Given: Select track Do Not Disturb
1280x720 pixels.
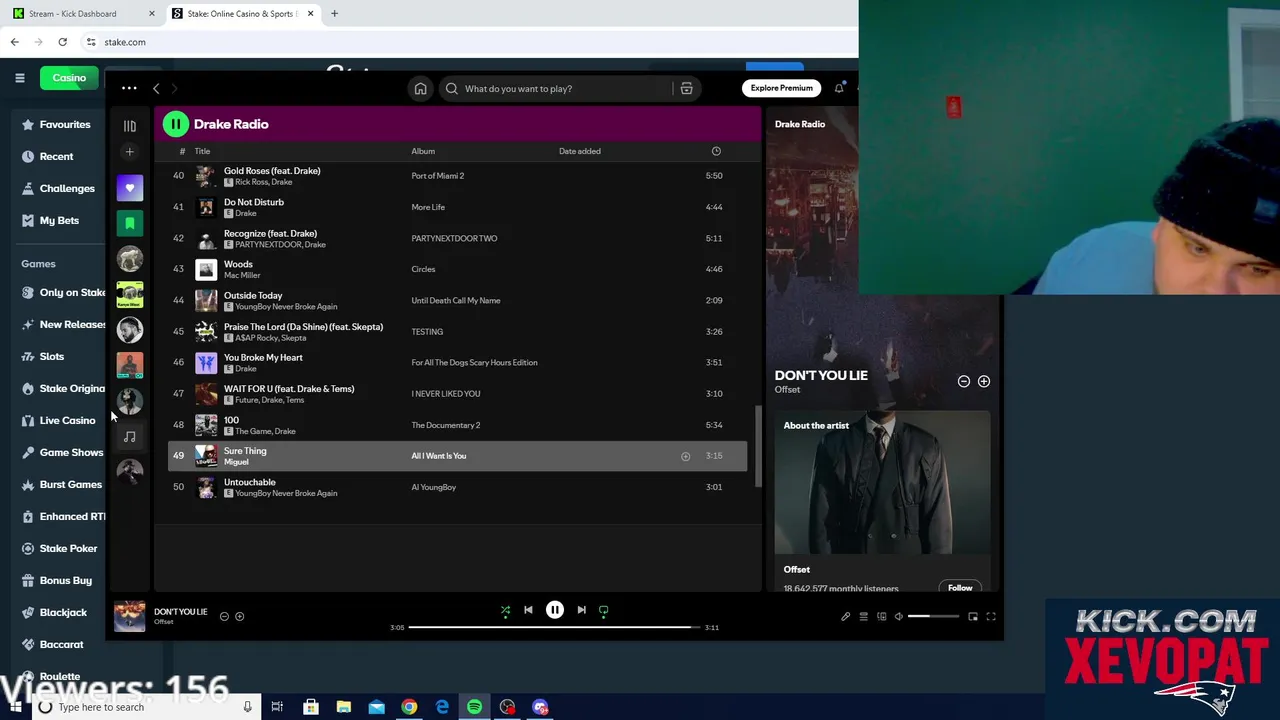Looking at the screenshot, I should tap(457, 207).
